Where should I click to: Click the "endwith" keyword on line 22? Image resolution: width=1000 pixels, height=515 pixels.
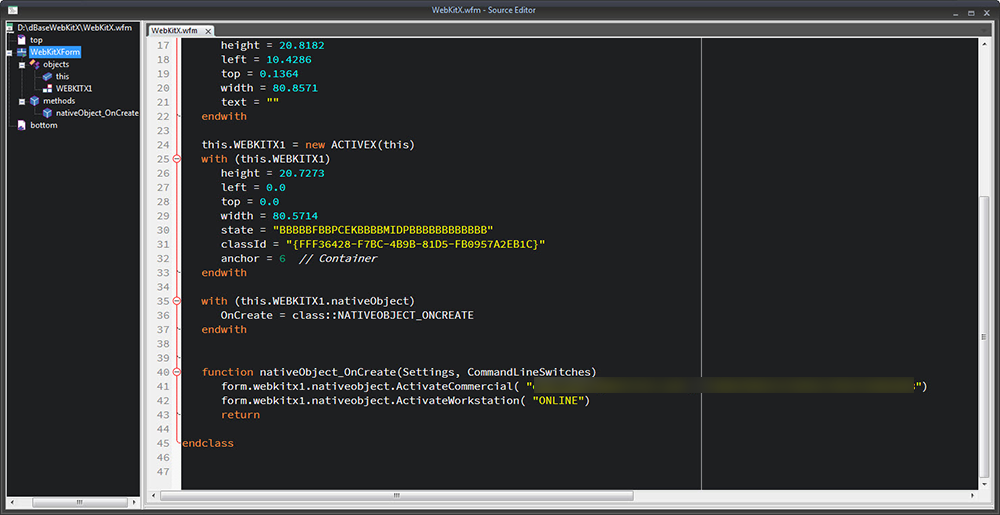click(224, 116)
